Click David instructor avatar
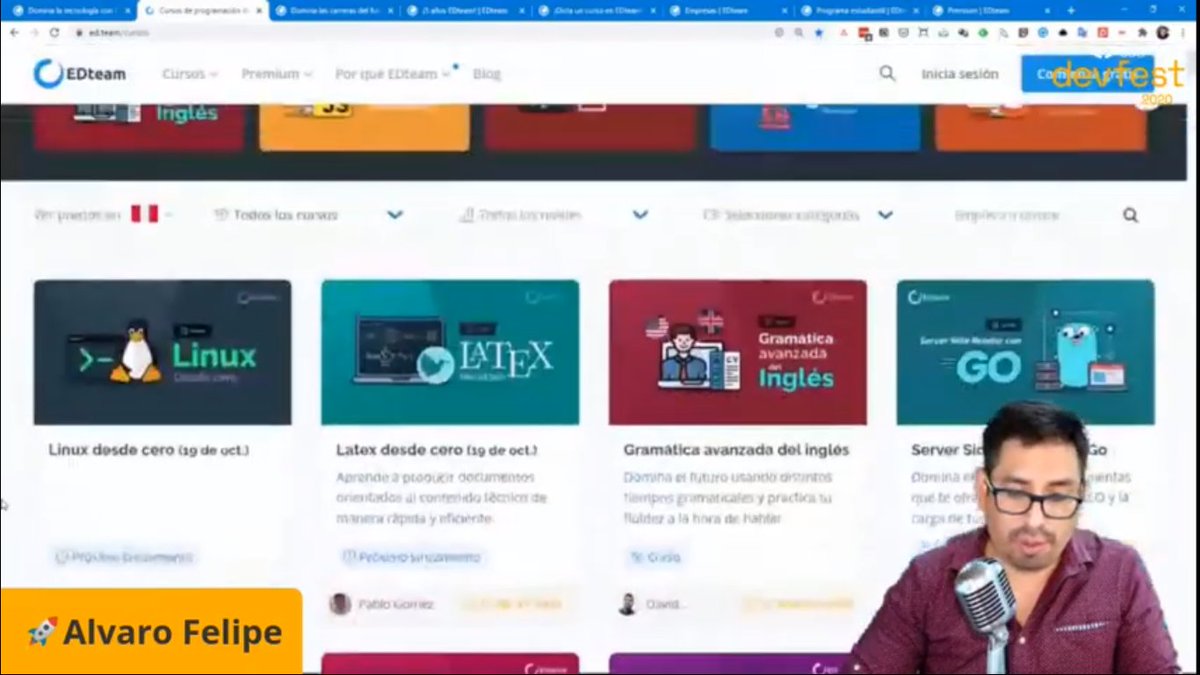Image resolution: width=1200 pixels, height=675 pixels. [627, 604]
